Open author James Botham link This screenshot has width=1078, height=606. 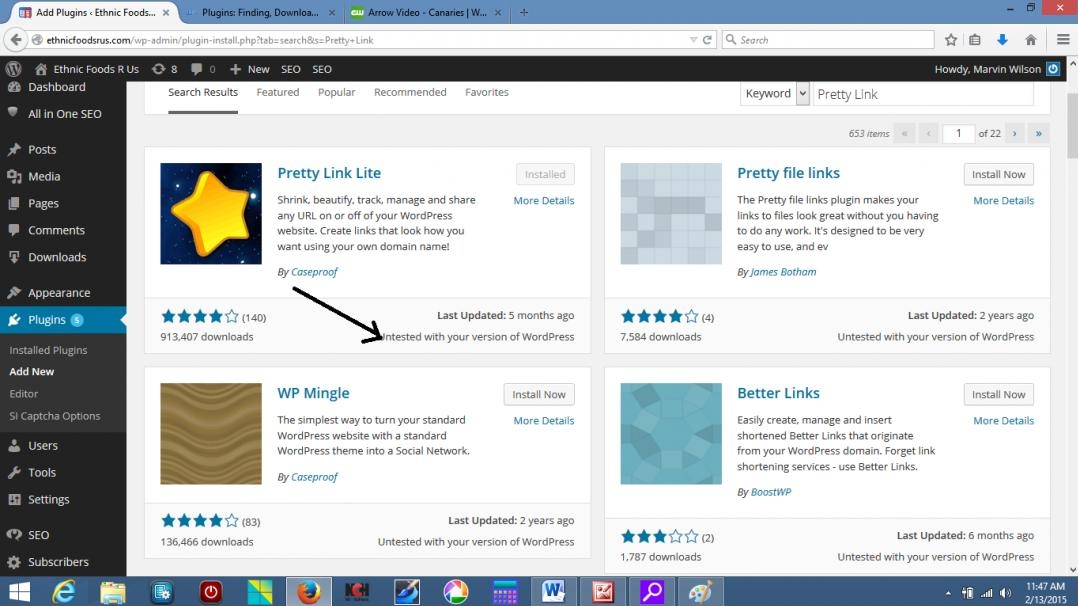click(783, 272)
